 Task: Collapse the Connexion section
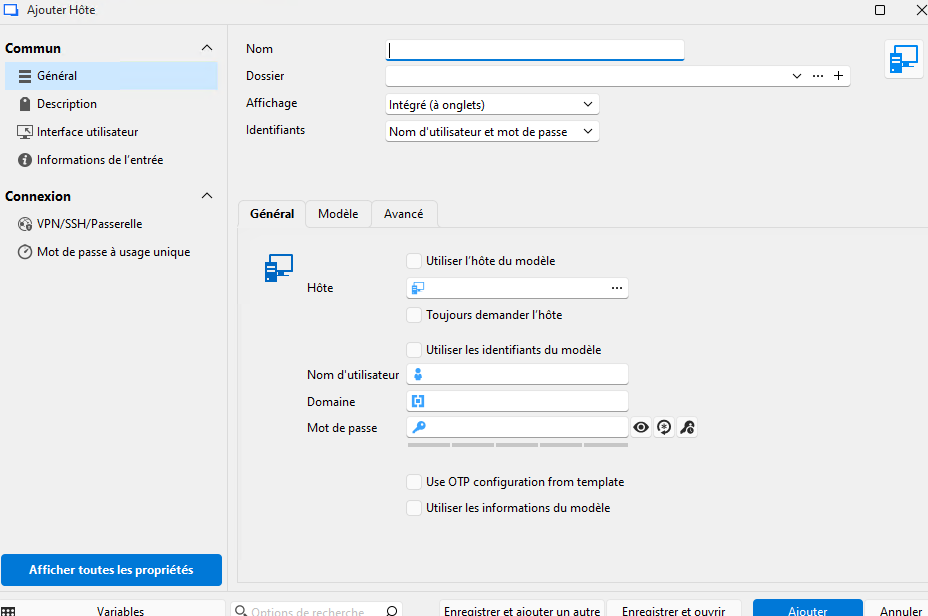(x=207, y=196)
